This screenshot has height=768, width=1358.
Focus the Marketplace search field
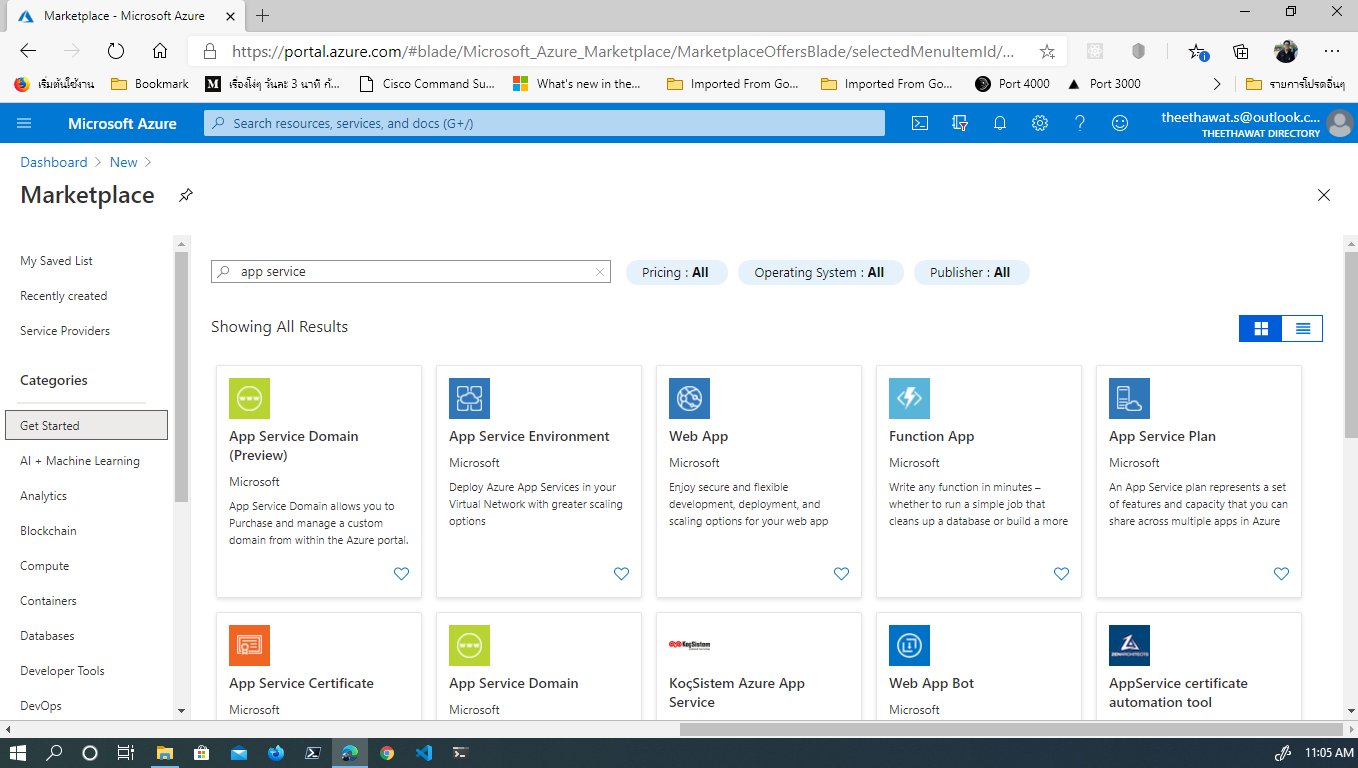pyautogui.click(x=411, y=272)
